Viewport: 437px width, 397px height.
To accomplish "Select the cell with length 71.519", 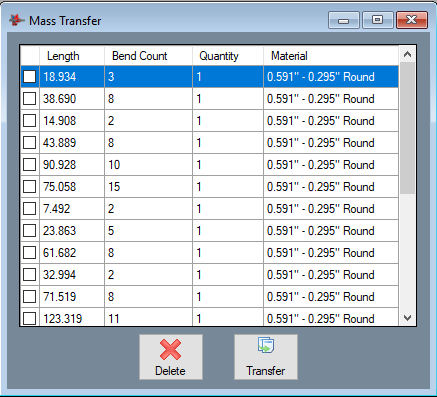I will [72, 297].
